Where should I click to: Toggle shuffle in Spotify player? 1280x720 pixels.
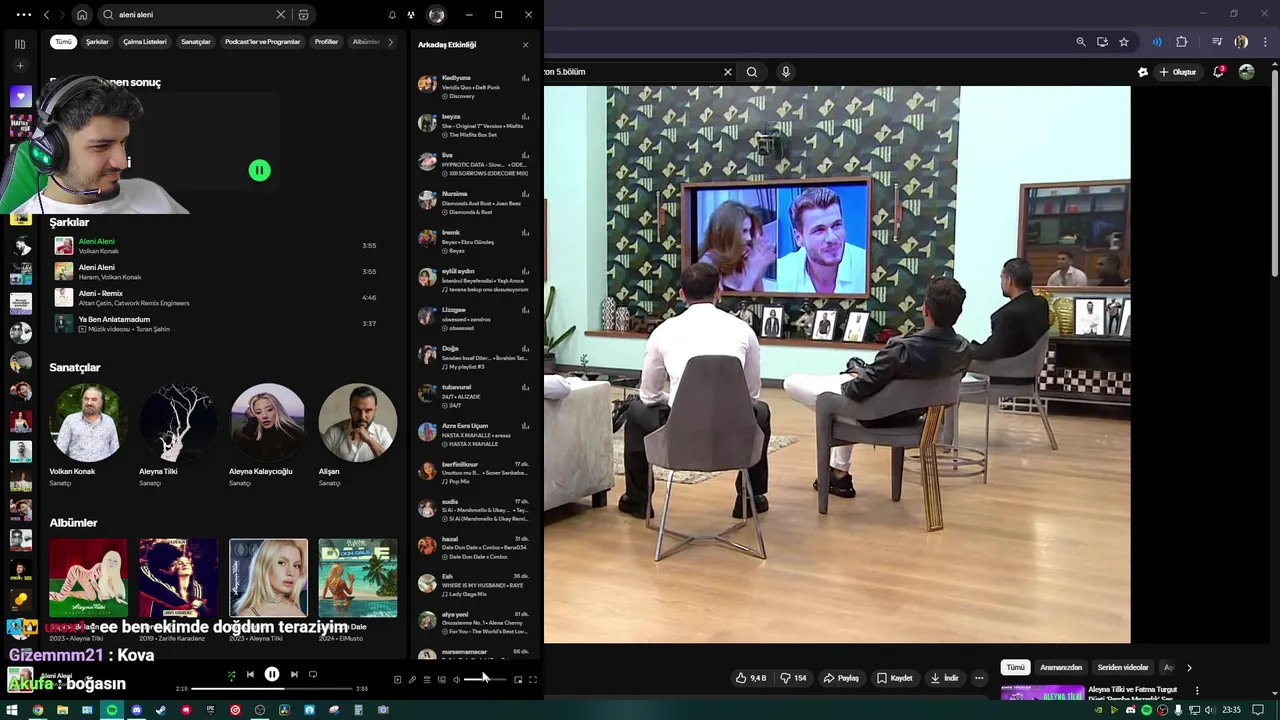231,675
